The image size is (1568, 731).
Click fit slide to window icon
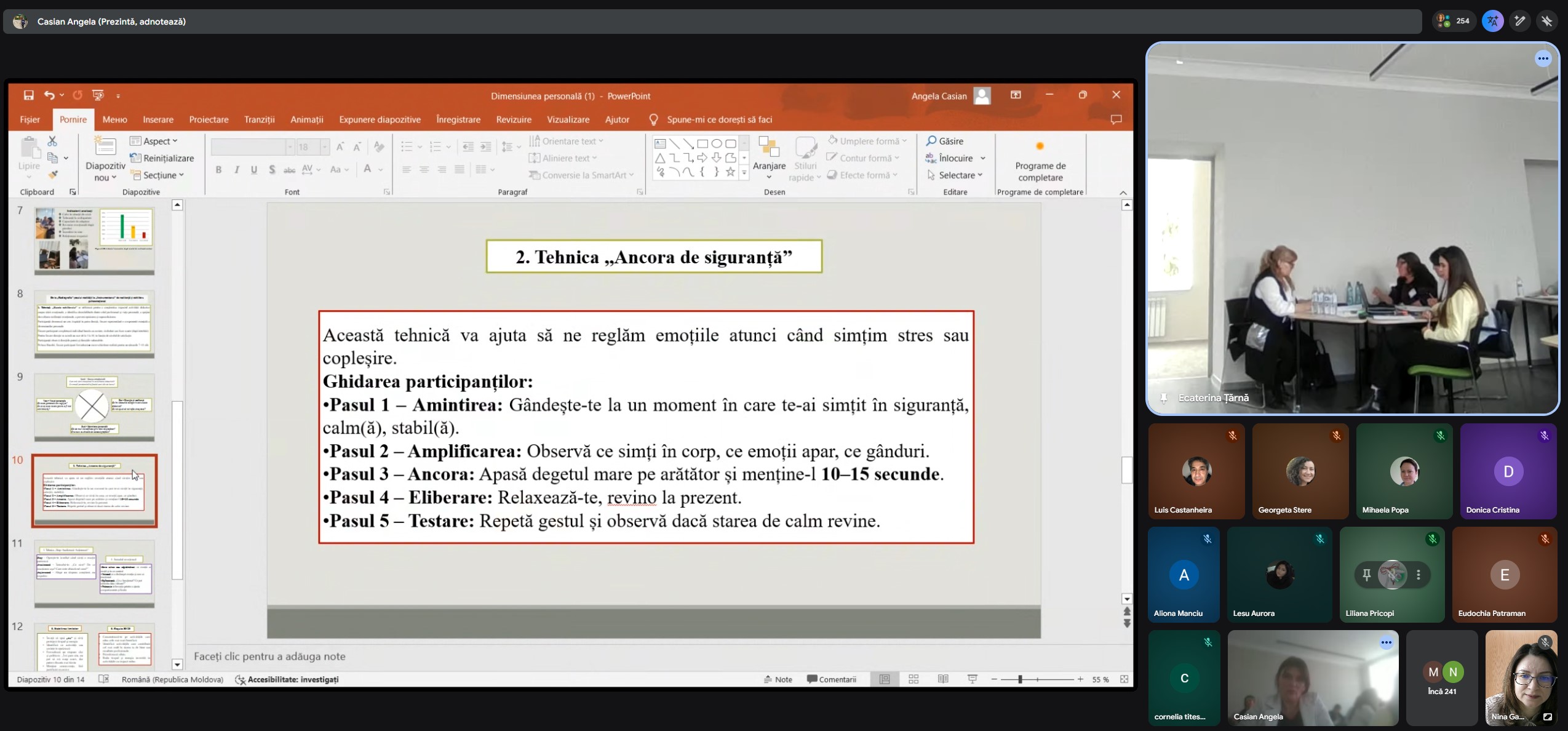click(1124, 679)
